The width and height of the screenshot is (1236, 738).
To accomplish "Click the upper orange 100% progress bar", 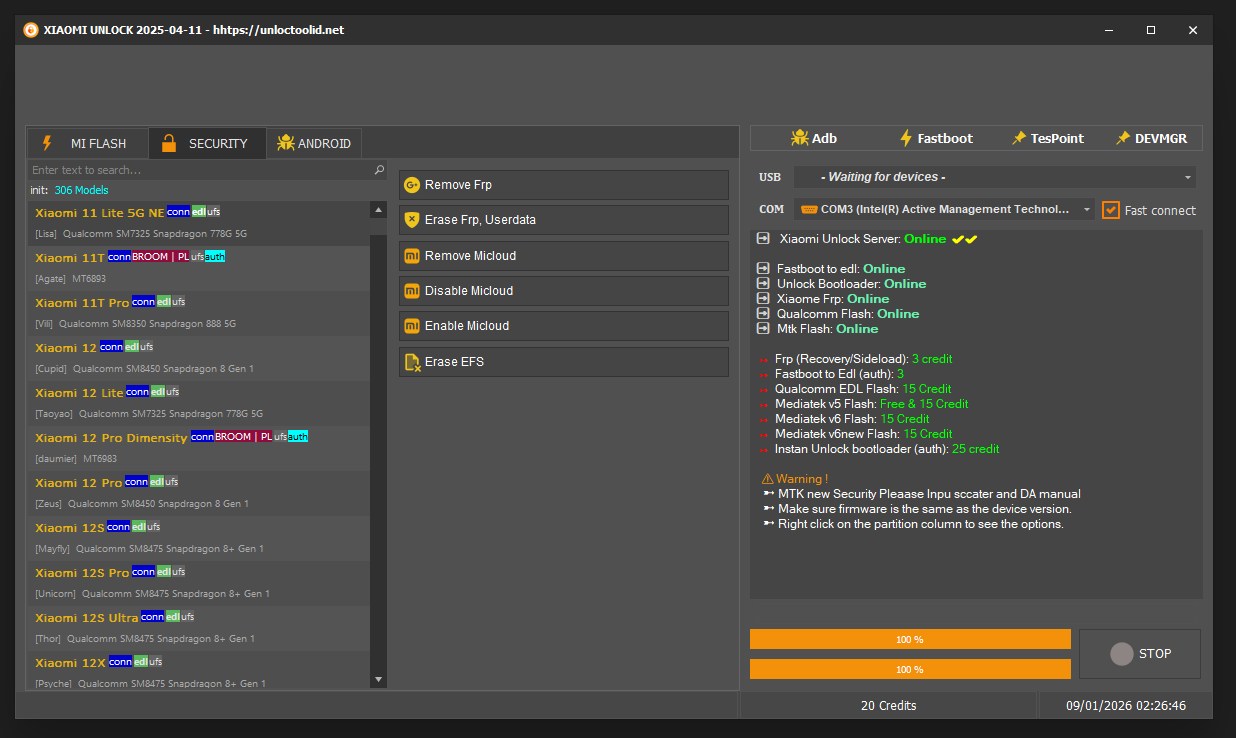I will 909,639.
